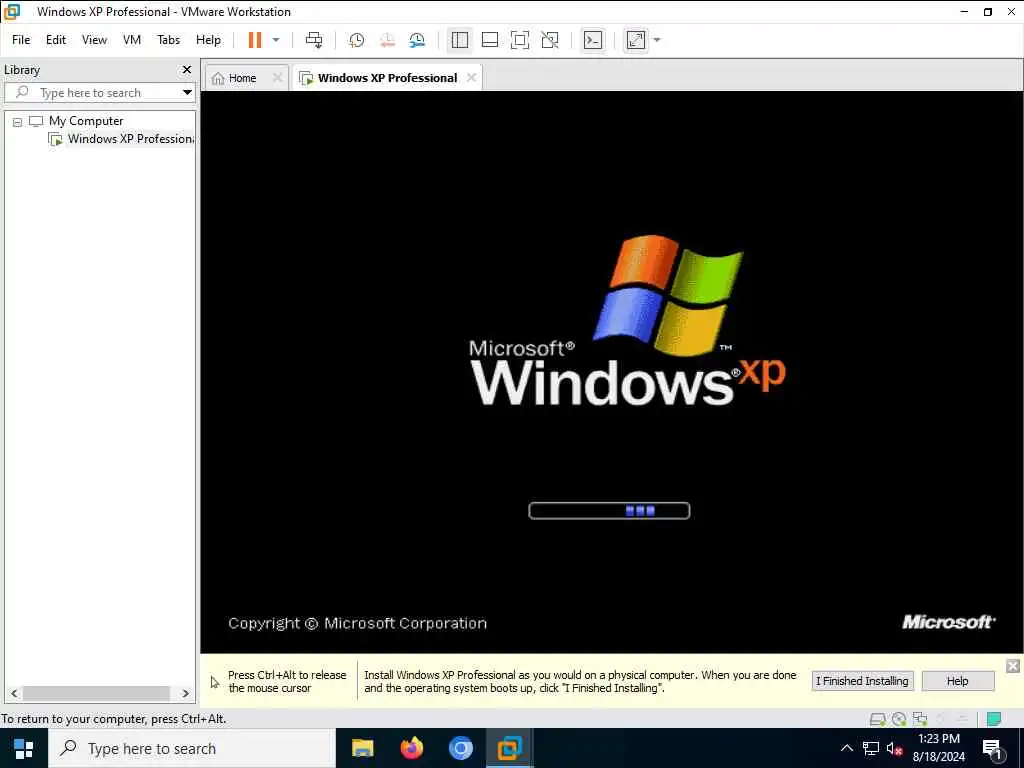The image size is (1024, 768).
Task: Click the Stretch guest display icon
Action: 635,40
